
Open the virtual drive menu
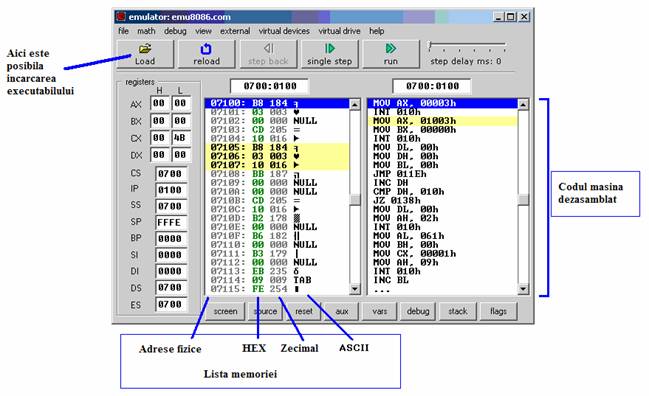(x=339, y=31)
